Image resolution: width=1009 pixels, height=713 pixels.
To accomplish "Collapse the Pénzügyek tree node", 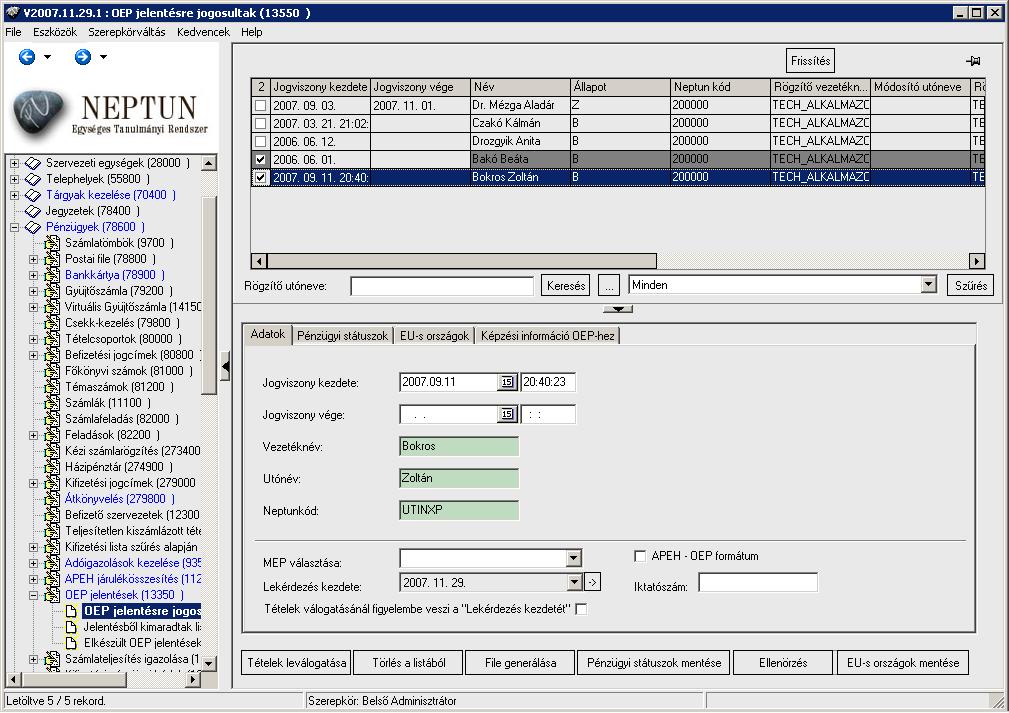I will click(14, 227).
